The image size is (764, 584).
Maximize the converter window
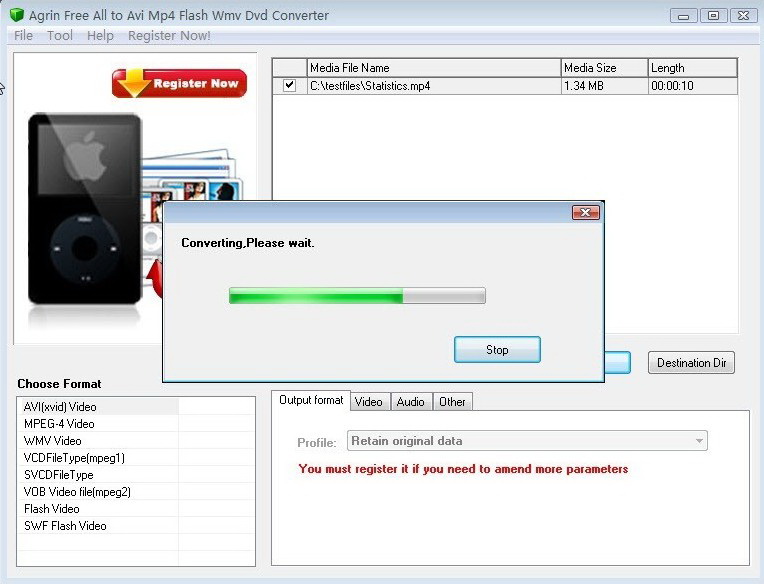pyautogui.click(x=713, y=16)
